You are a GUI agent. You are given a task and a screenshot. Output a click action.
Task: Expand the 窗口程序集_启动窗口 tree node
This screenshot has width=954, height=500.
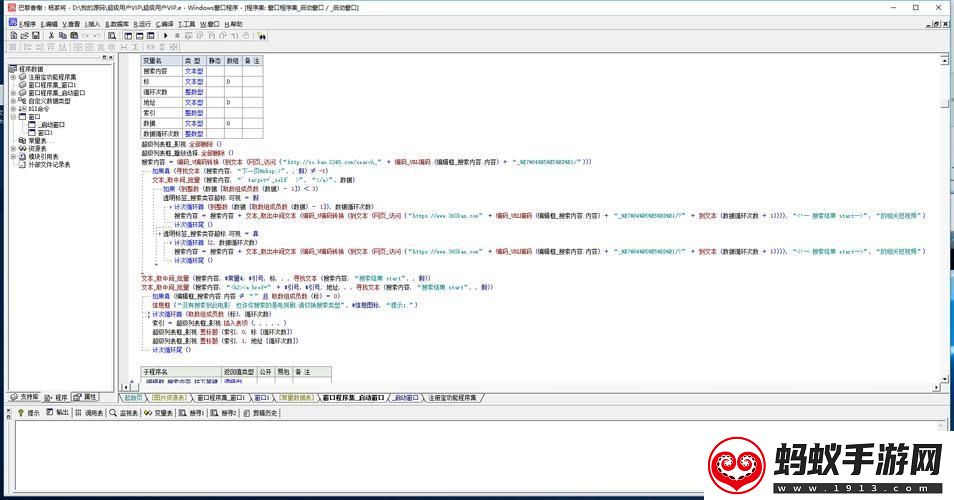point(13,93)
